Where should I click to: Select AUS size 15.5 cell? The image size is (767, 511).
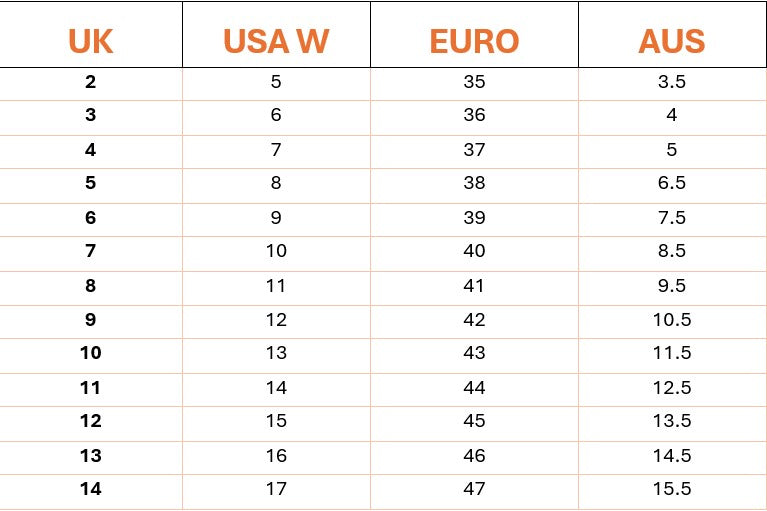(672, 489)
